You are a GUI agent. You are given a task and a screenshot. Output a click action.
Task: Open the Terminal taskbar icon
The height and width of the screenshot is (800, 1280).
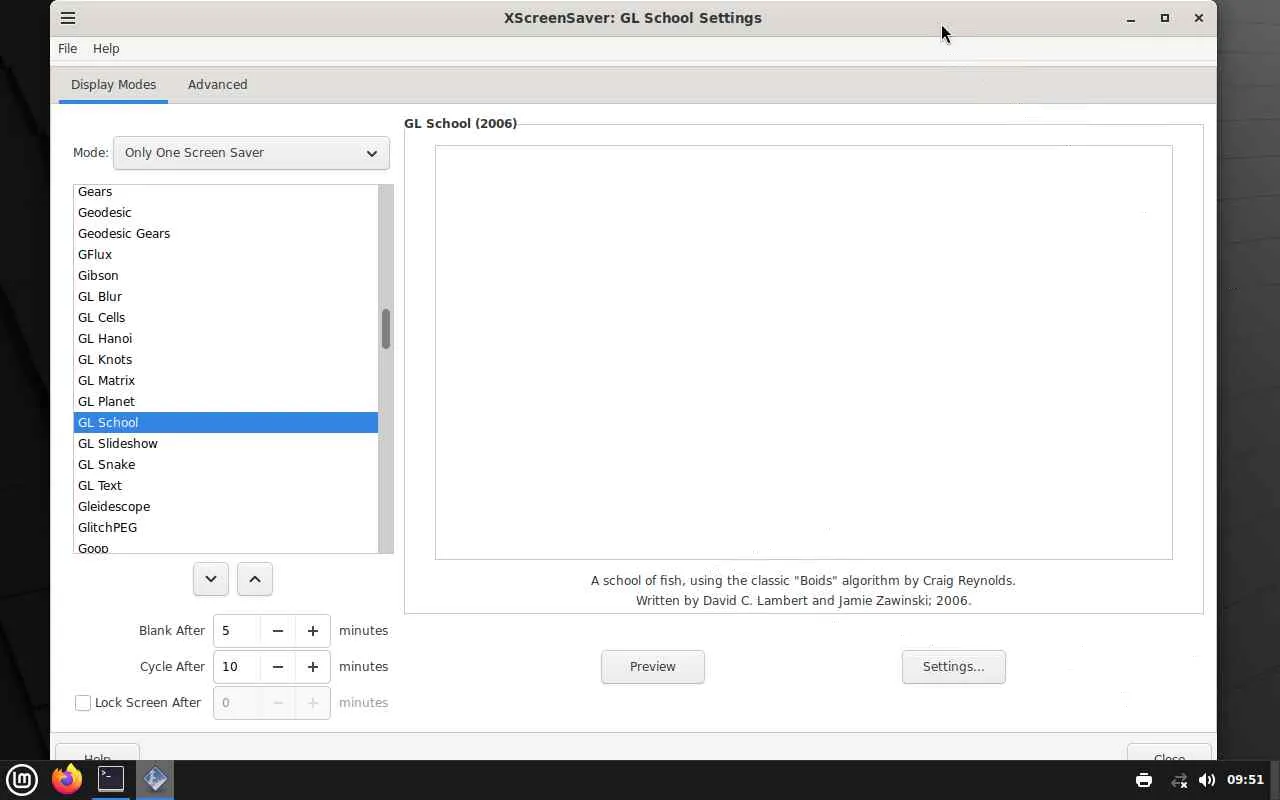coord(111,779)
